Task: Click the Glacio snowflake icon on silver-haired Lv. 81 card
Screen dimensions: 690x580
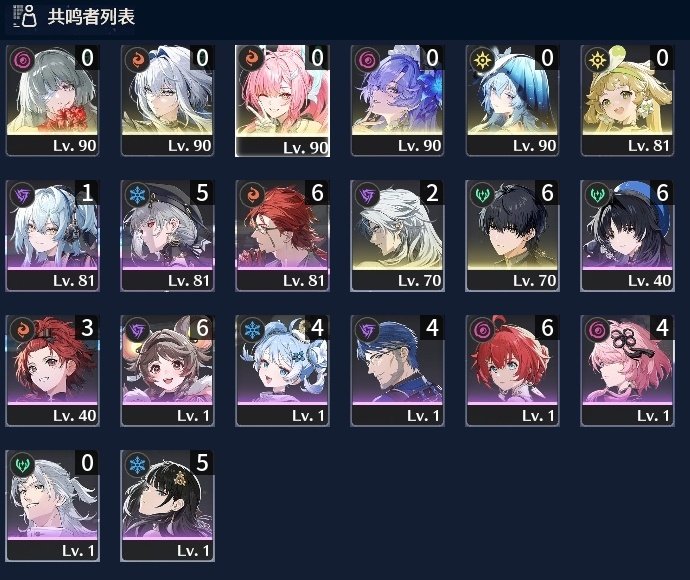Action: tap(138, 194)
